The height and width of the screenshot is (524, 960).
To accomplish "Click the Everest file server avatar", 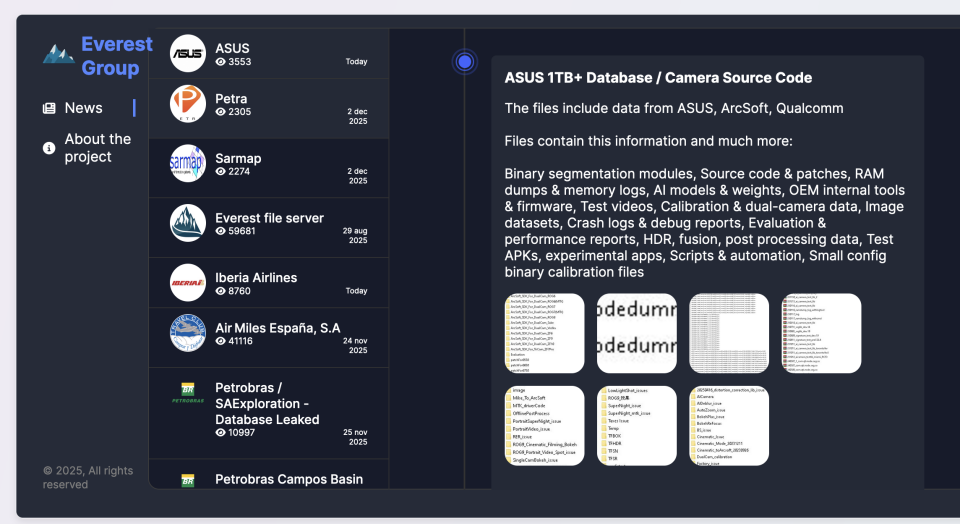I will (x=188, y=223).
